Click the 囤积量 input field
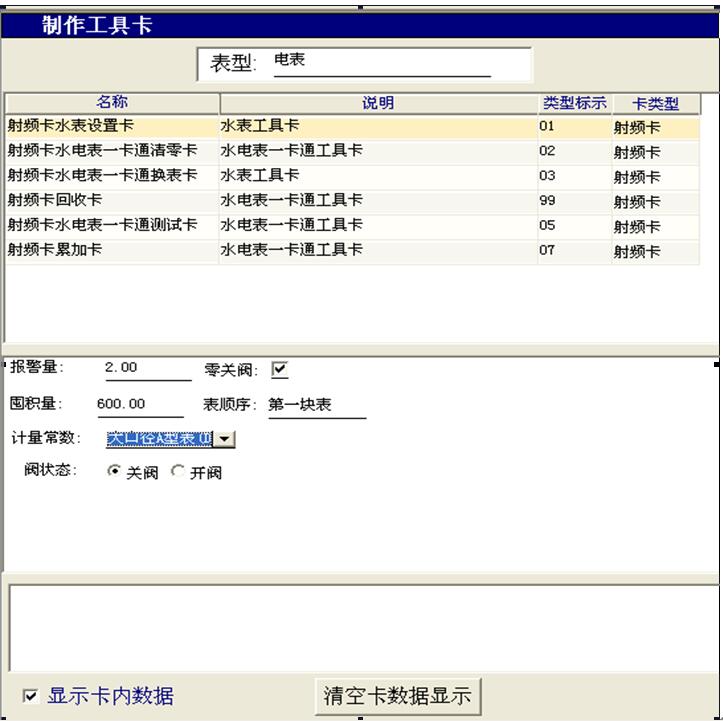The height and width of the screenshot is (721, 723). point(140,405)
